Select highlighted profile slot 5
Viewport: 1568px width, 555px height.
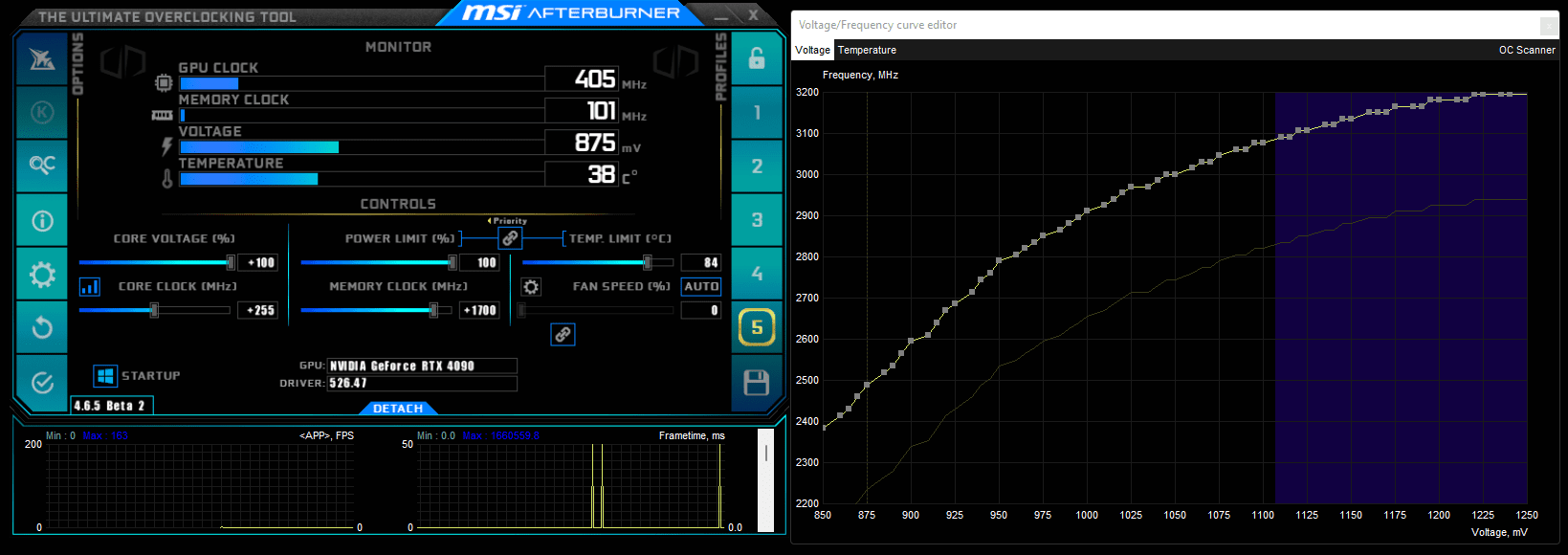coord(757,327)
